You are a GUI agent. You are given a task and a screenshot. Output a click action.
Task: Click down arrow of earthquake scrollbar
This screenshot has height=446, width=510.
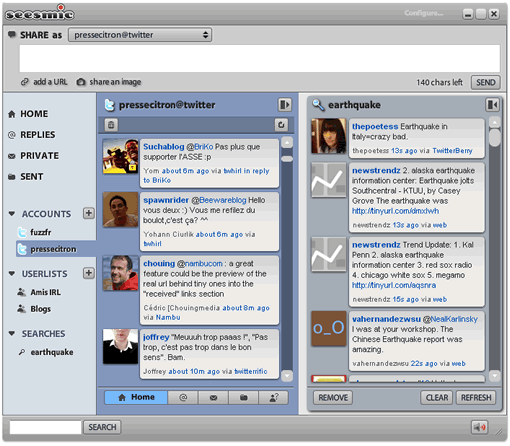[x=495, y=376]
